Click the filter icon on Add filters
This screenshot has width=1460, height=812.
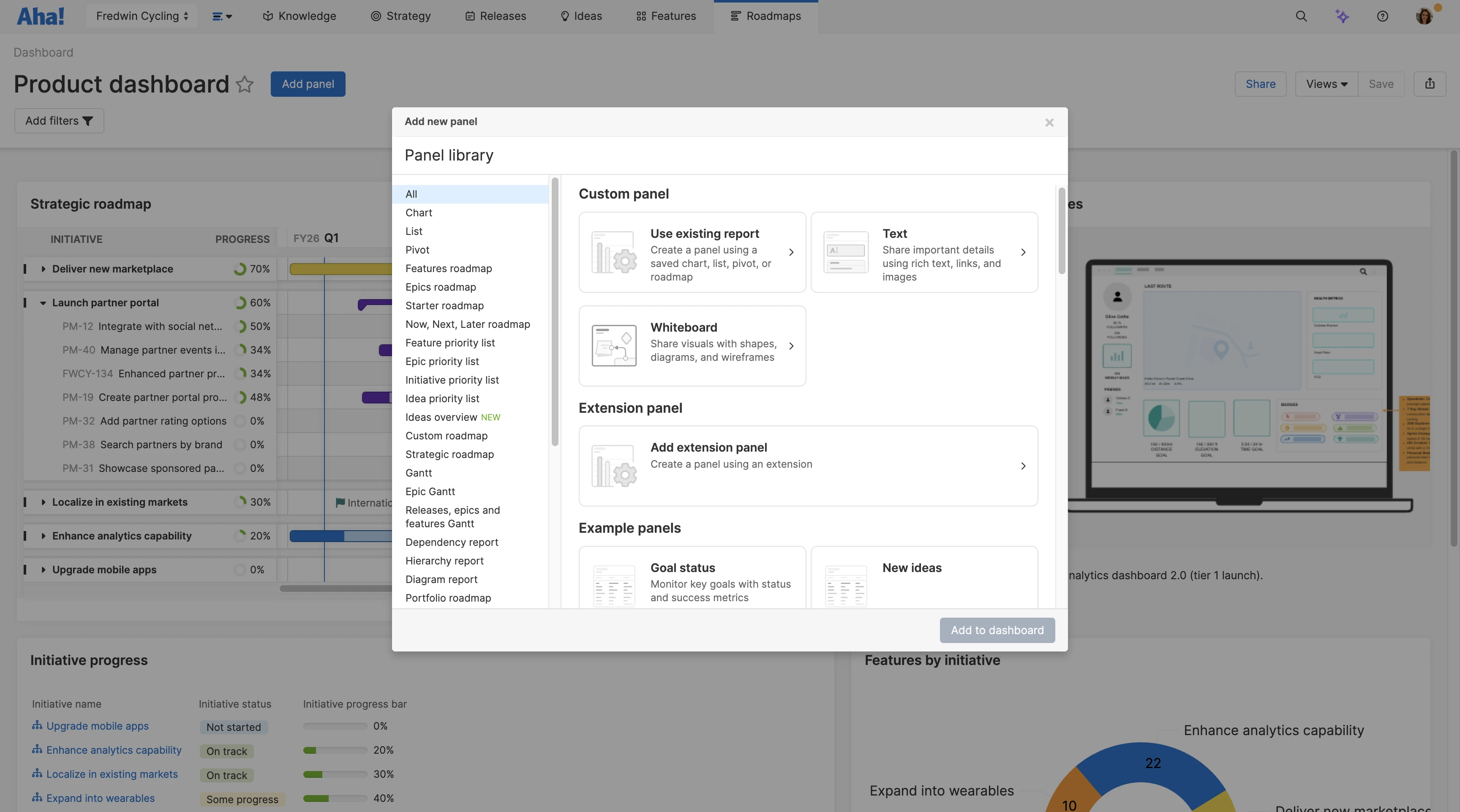pyautogui.click(x=88, y=120)
